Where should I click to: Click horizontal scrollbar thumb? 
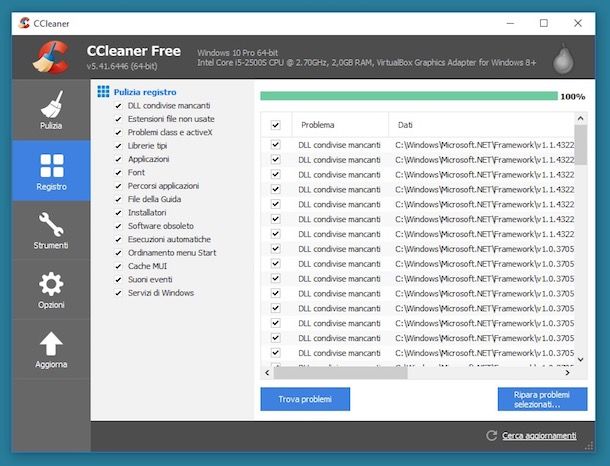tap(340, 373)
